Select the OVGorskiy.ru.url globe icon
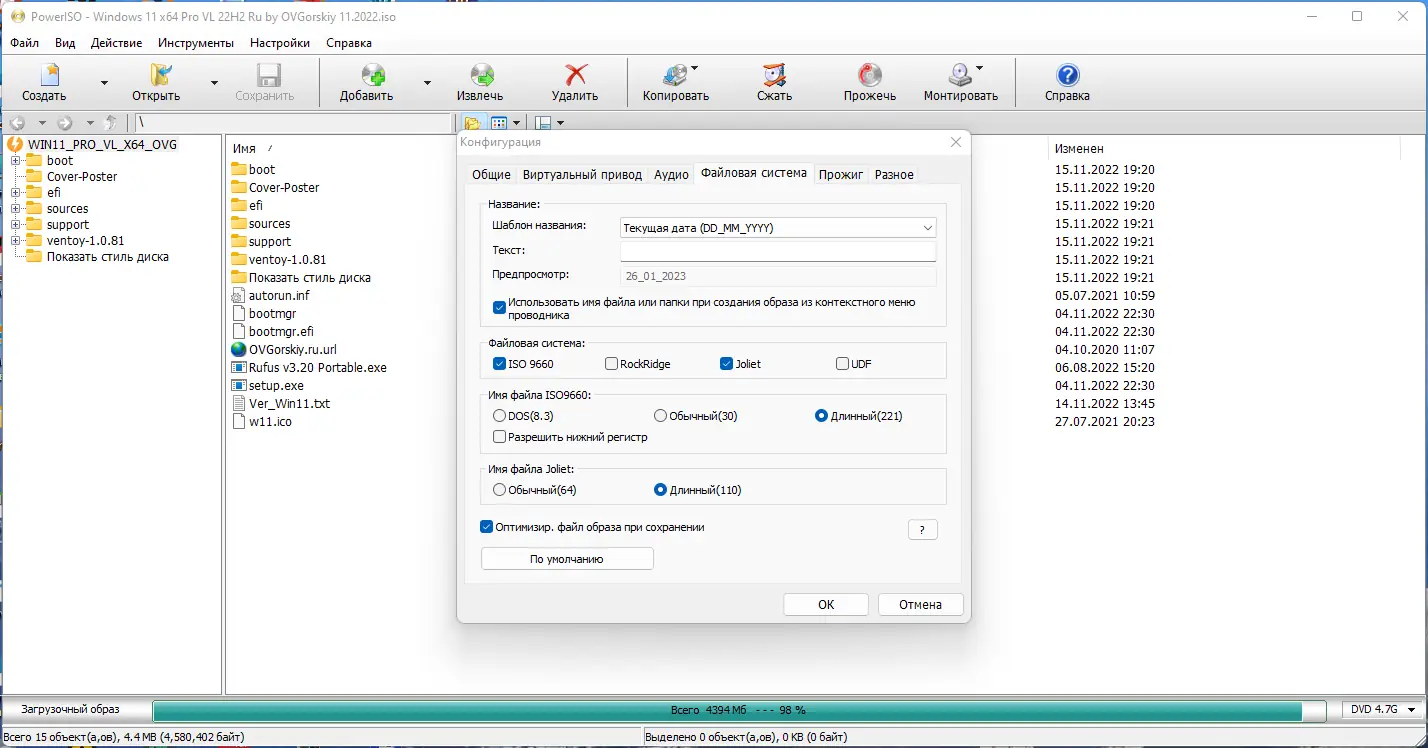The height and width of the screenshot is (748, 1428). coord(238,350)
